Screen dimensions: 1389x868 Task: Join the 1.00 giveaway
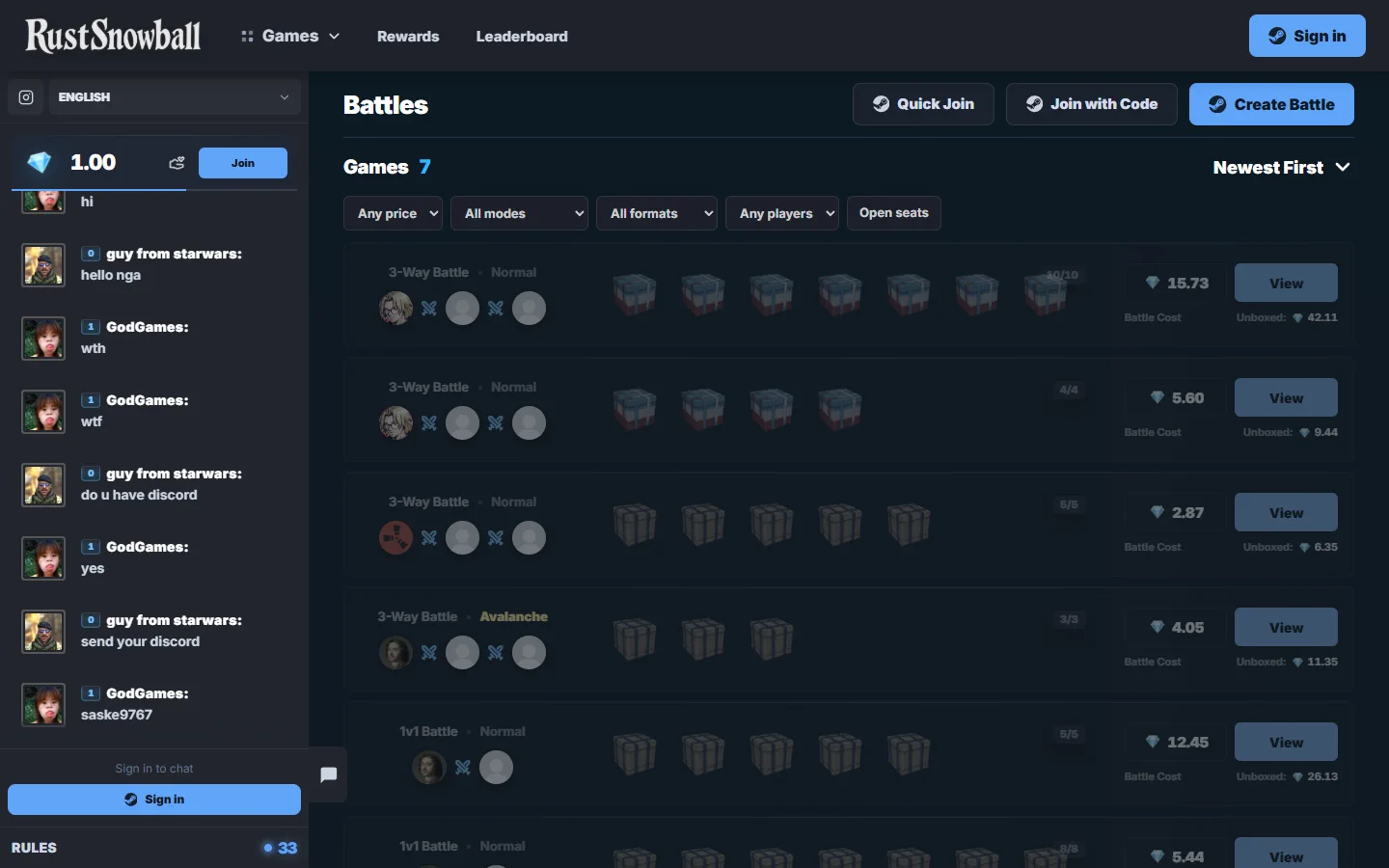243,163
